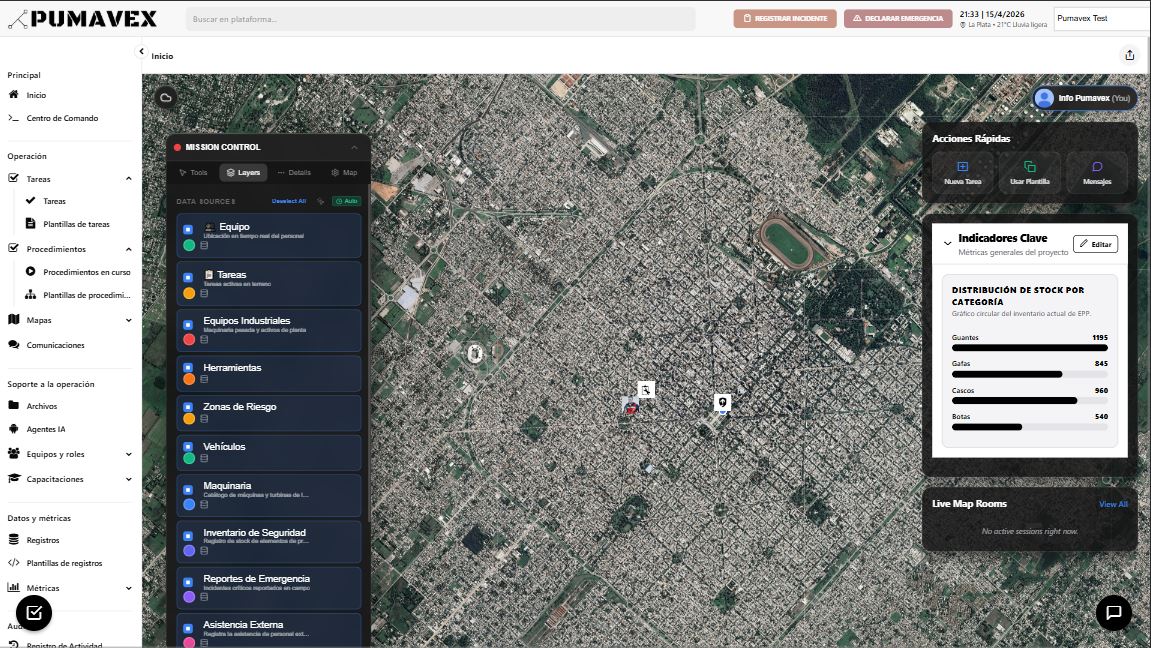
Task: Switch to the Details tab
Action: (x=294, y=172)
